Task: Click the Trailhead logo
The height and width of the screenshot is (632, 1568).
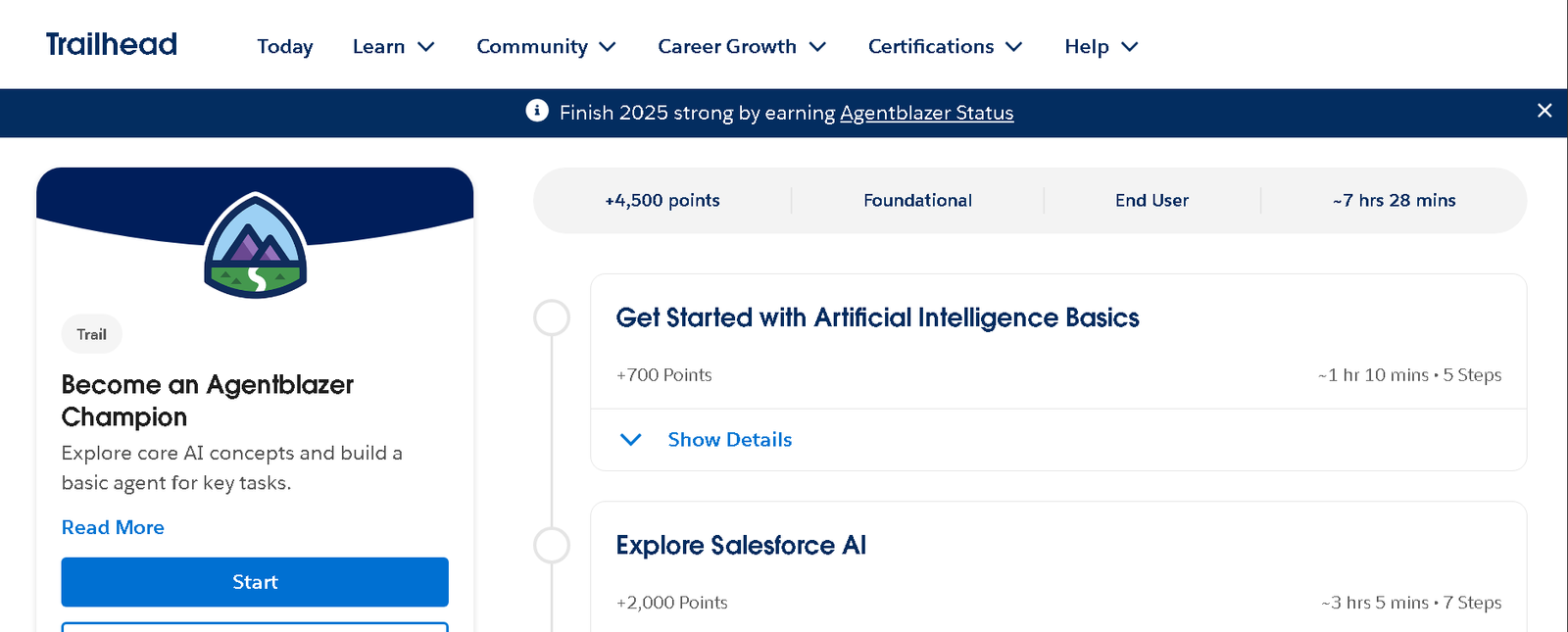Action: (x=111, y=44)
